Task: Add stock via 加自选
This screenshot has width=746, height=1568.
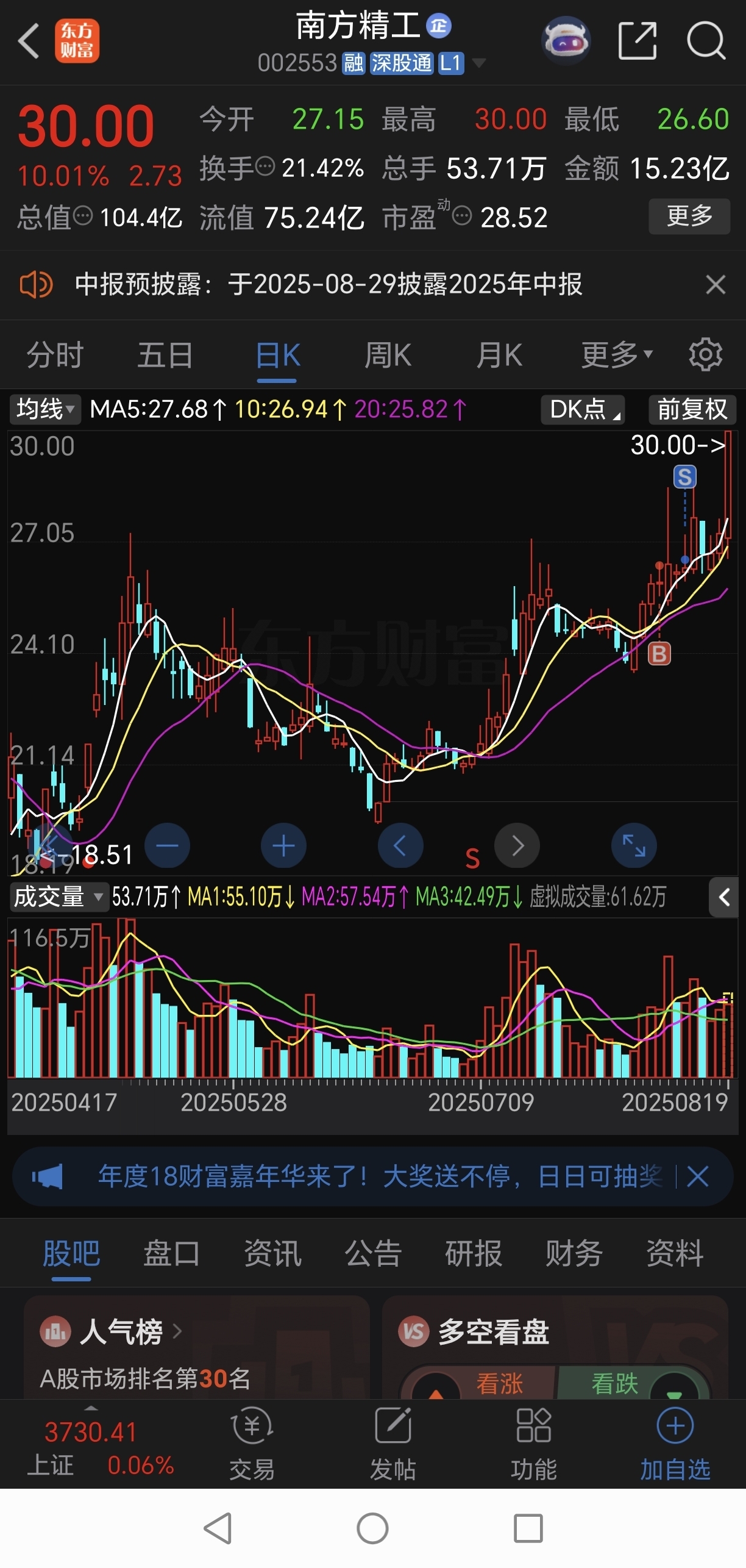Action: [675, 1444]
